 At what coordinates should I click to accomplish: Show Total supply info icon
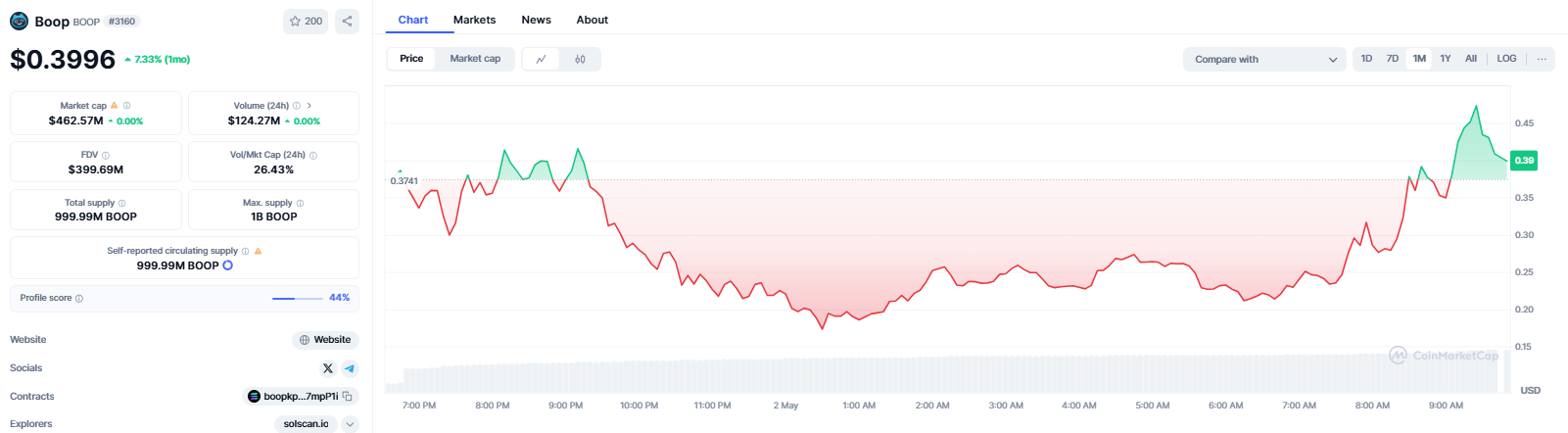(121, 203)
